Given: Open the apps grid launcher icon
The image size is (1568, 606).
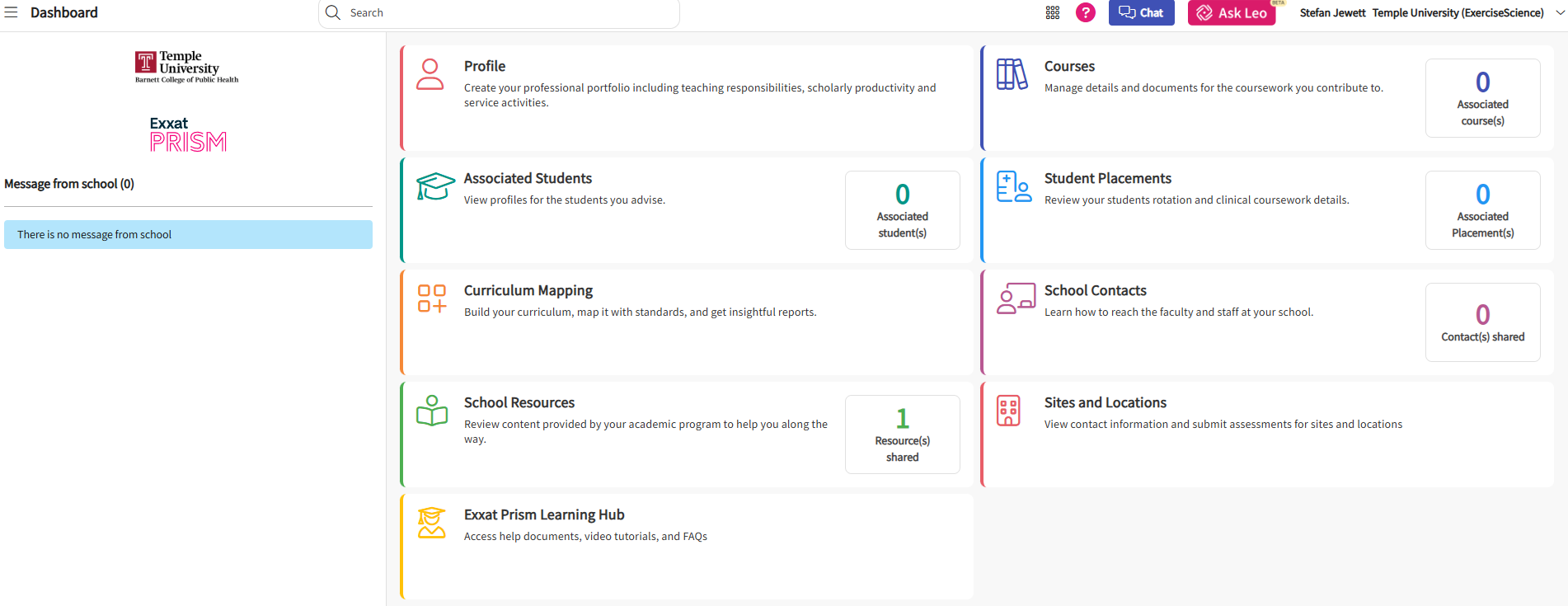Looking at the screenshot, I should pos(1053,12).
